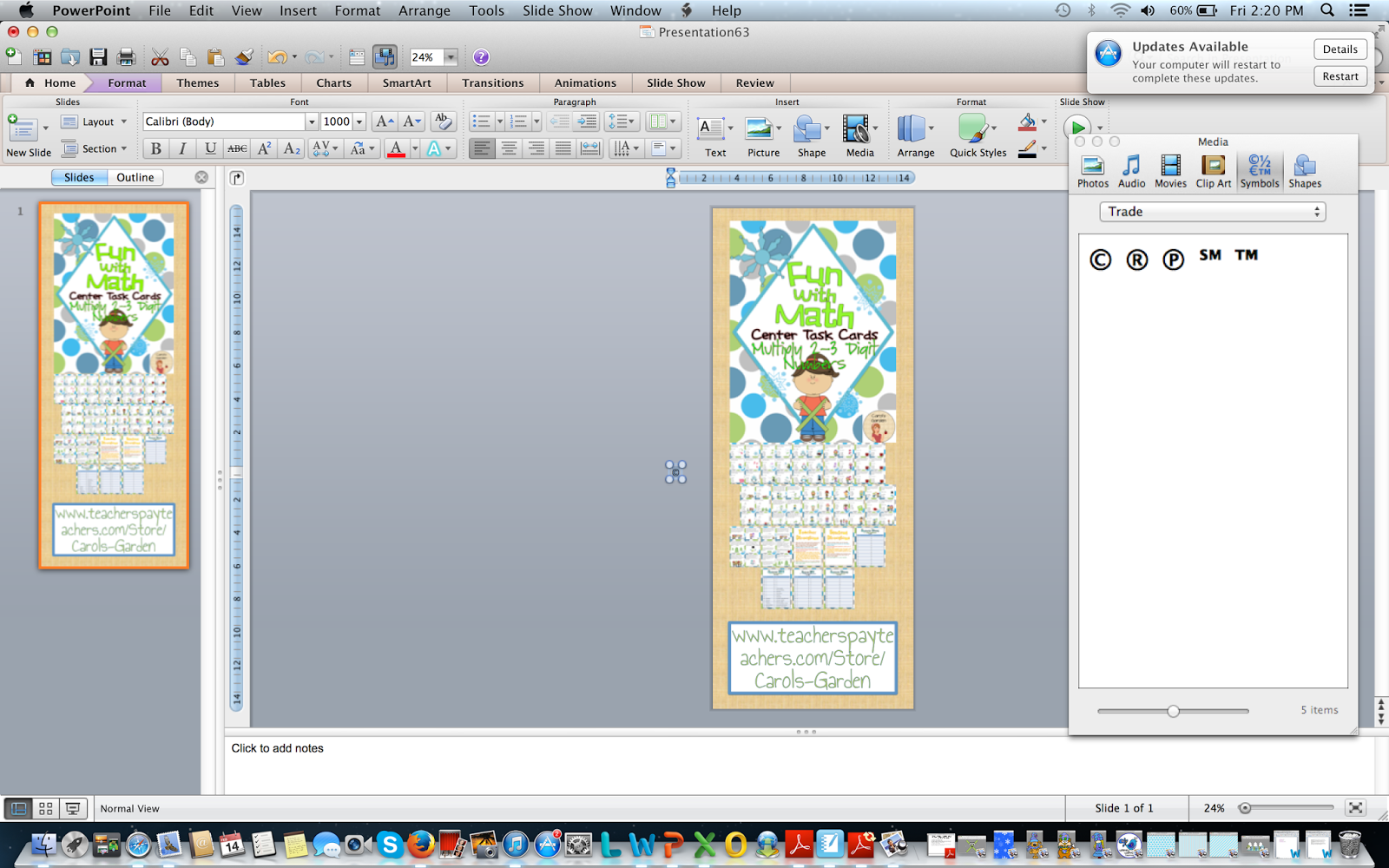Open the font size dropdown
Viewport: 1389px width, 868px height.
tap(359, 122)
